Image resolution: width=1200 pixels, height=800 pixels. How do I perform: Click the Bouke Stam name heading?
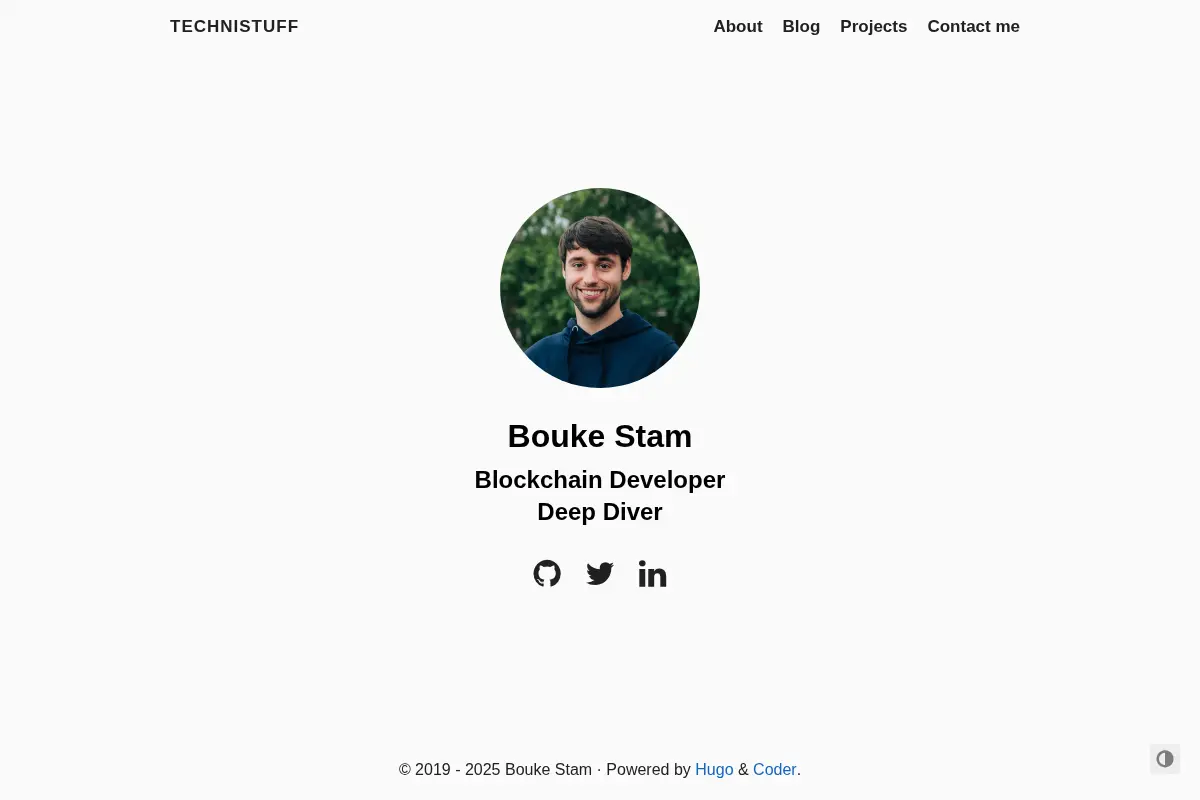point(600,436)
